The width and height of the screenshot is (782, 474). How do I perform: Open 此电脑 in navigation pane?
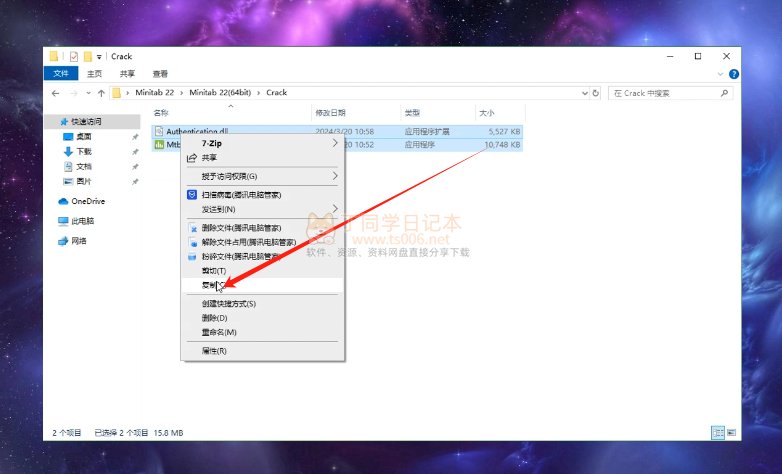pos(82,221)
